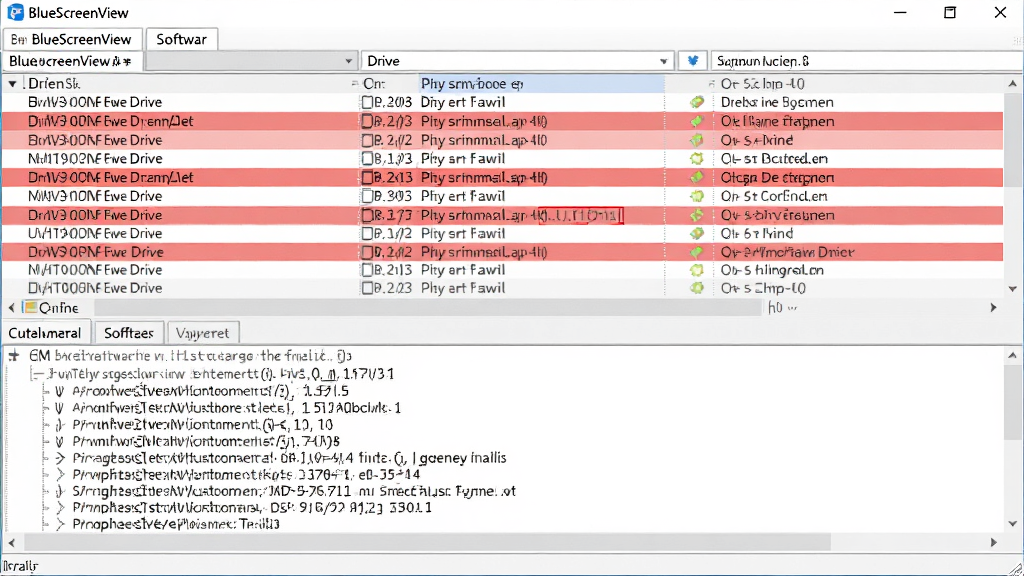Collapse the minus expander on the second tree row
The width and height of the screenshot is (1024, 576).
click(x=37, y=374)
